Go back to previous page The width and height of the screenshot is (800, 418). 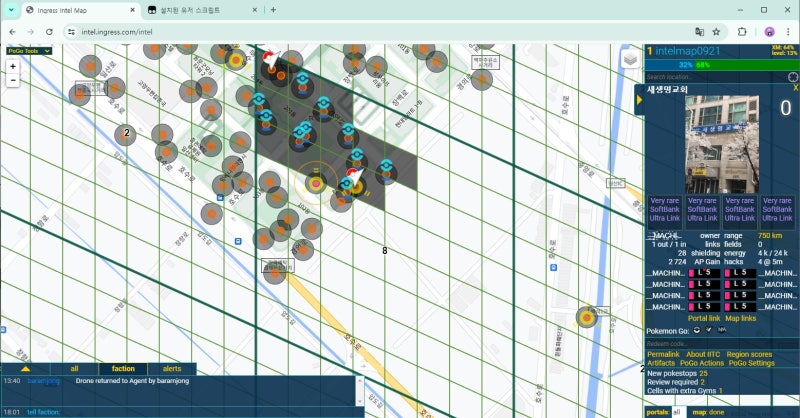click(x=13, y=32)
